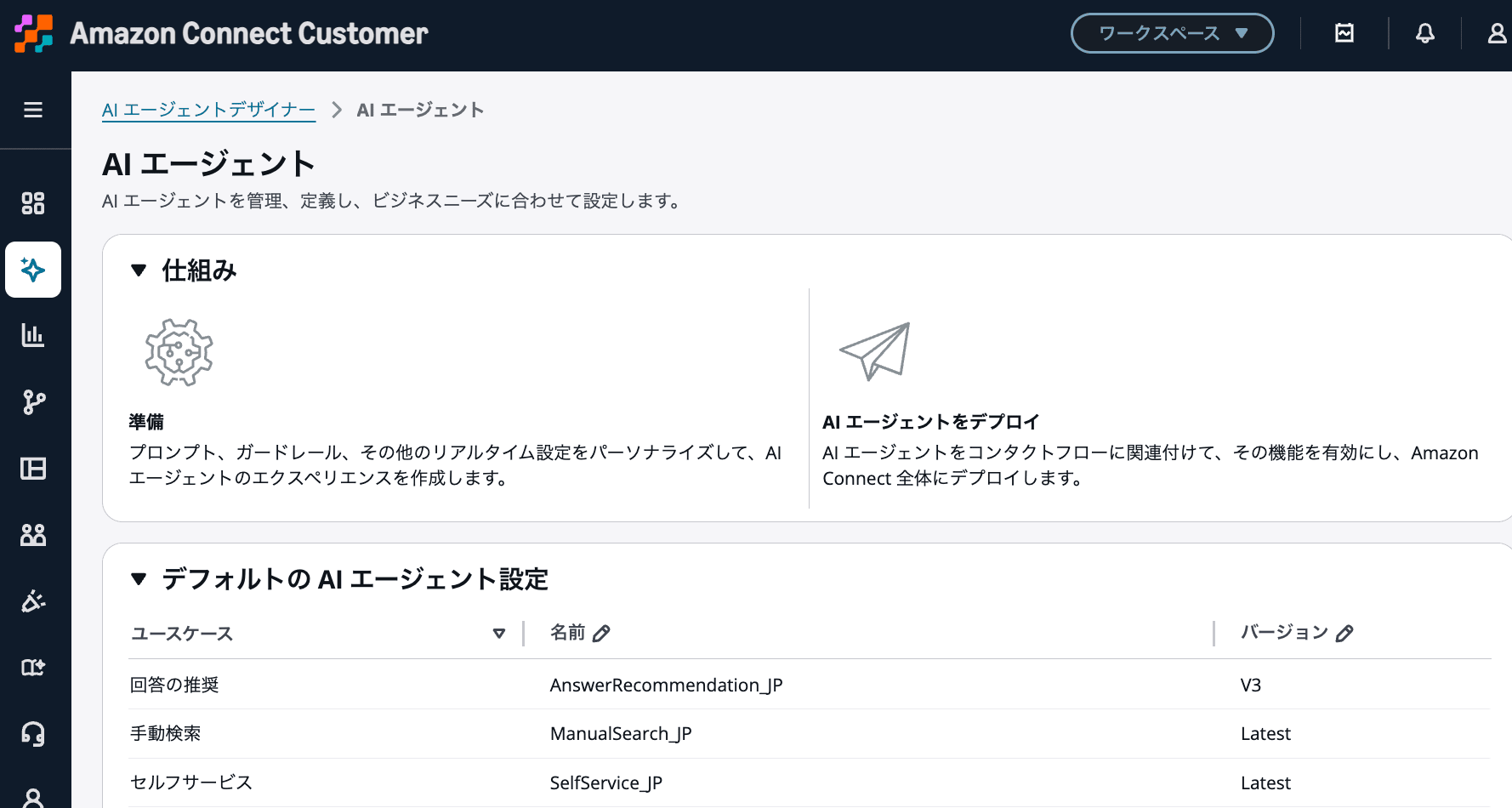Click the pencil edit icon next to バージョン
Image resolution: width=1512 pixels, height=808 pixels.
point(1344,633)
